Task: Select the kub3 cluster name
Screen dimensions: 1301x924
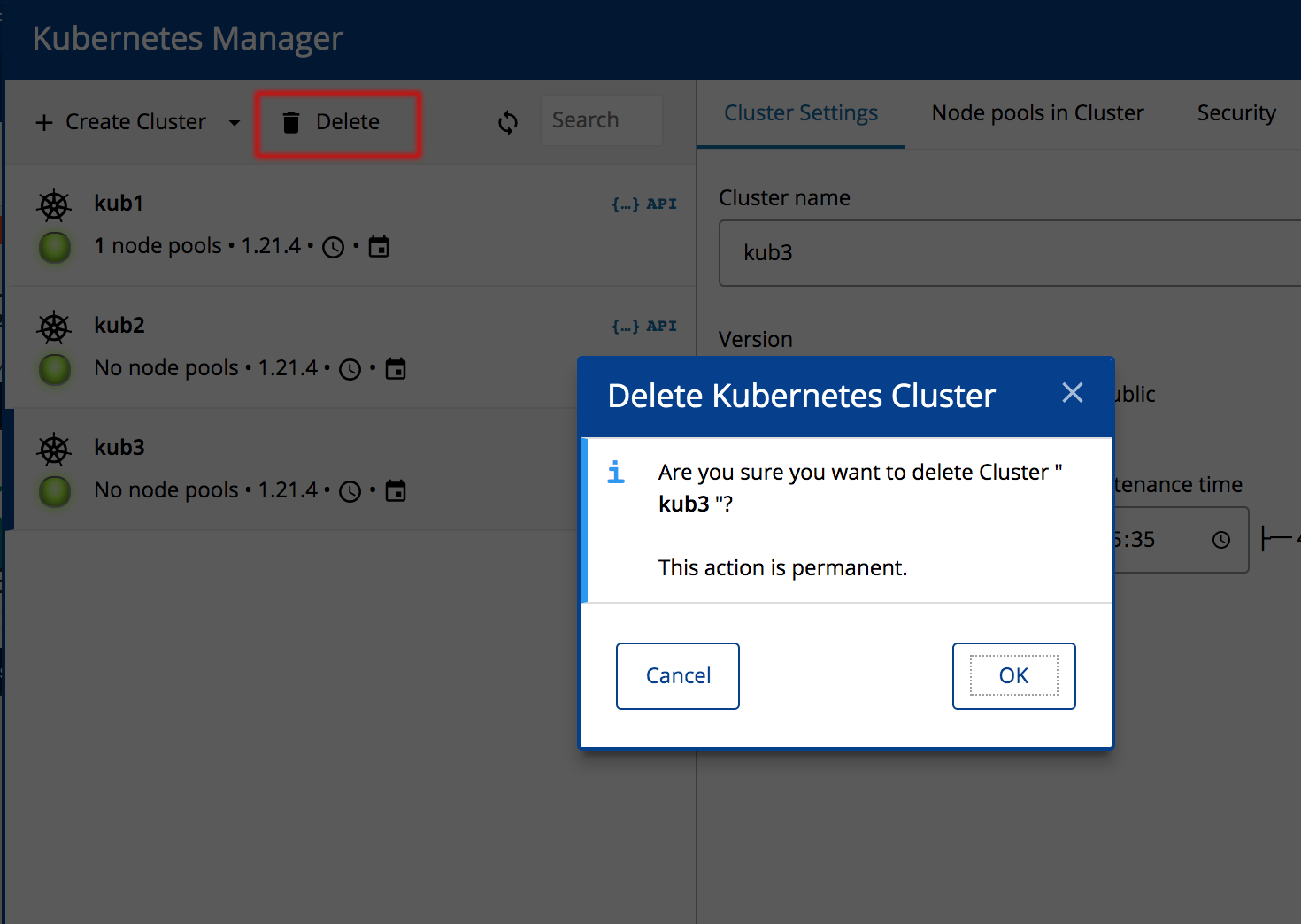Action: (119, 447)
